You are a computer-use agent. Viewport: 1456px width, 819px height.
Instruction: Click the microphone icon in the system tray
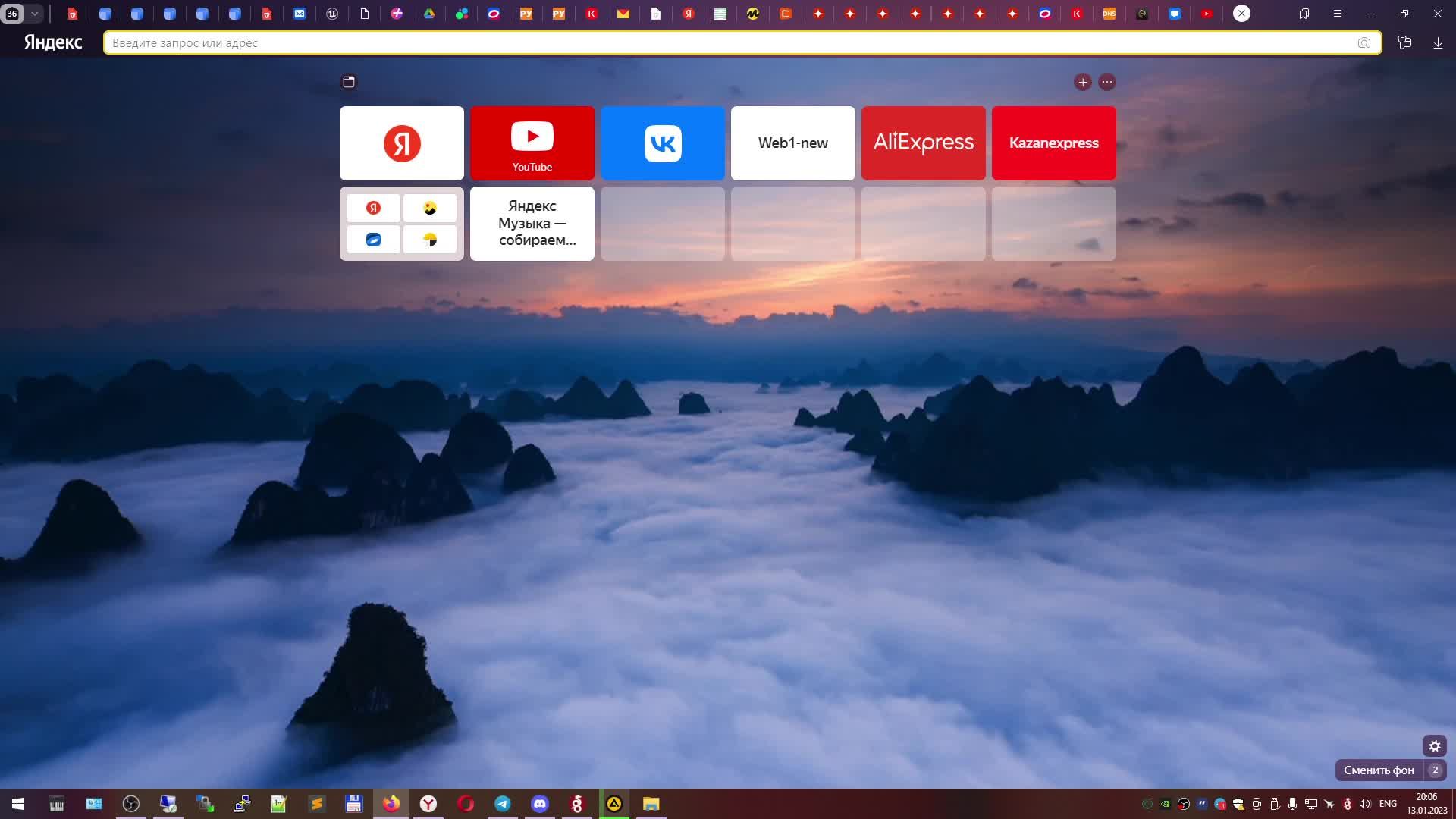[1292, 804]
